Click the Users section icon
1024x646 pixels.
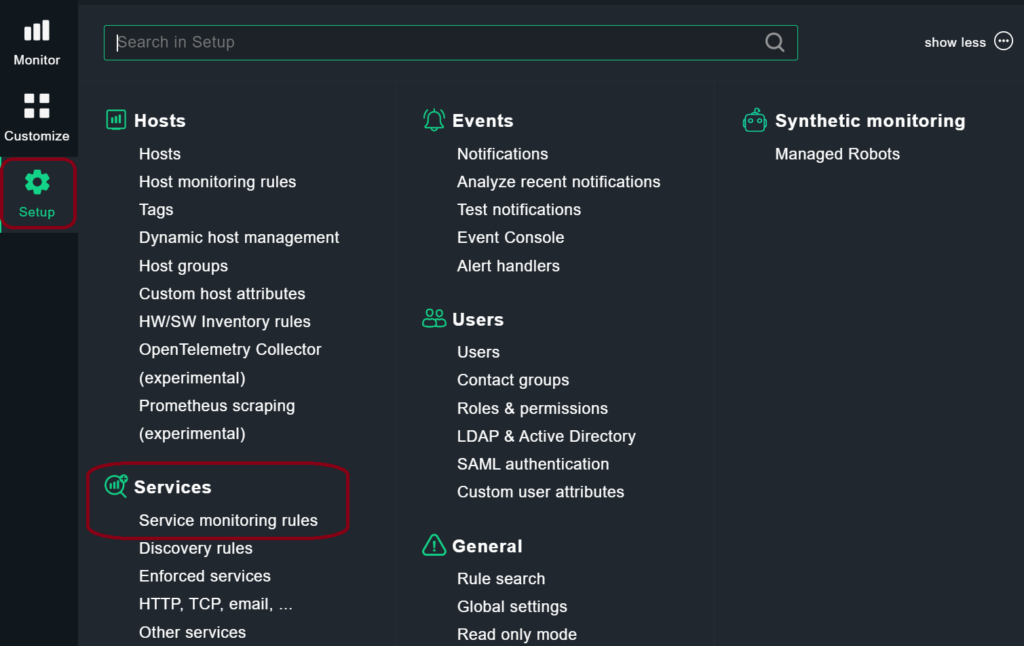click(x=432, y=318)
